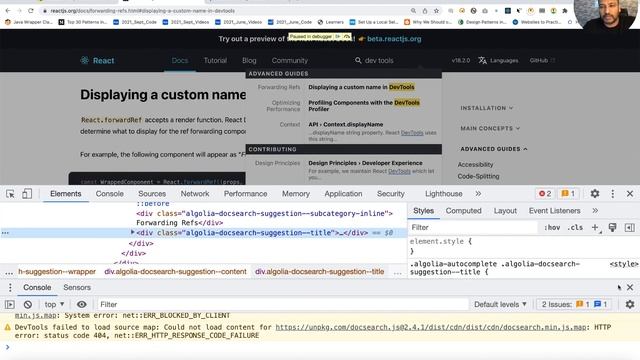640x360 pixels.
Task: Toggle the .cls class editor
Action: pos(575,228)
